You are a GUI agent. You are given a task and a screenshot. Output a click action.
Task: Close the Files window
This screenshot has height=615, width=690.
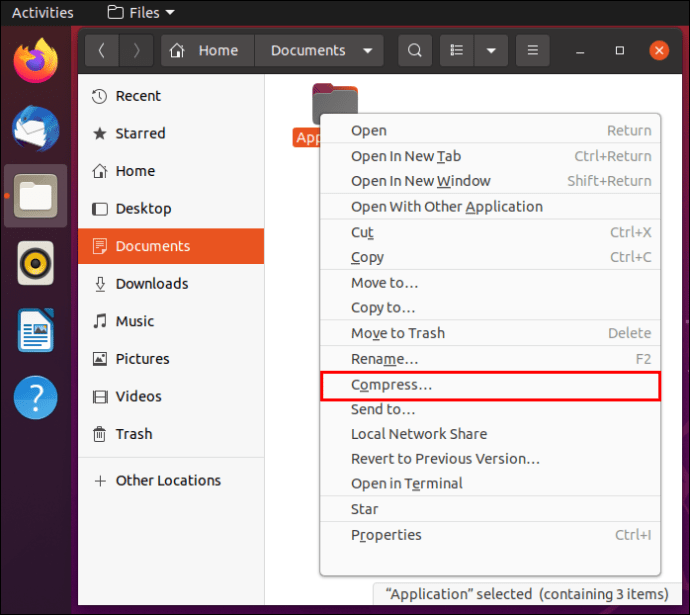pyautogui.click(x=659, y=51)
